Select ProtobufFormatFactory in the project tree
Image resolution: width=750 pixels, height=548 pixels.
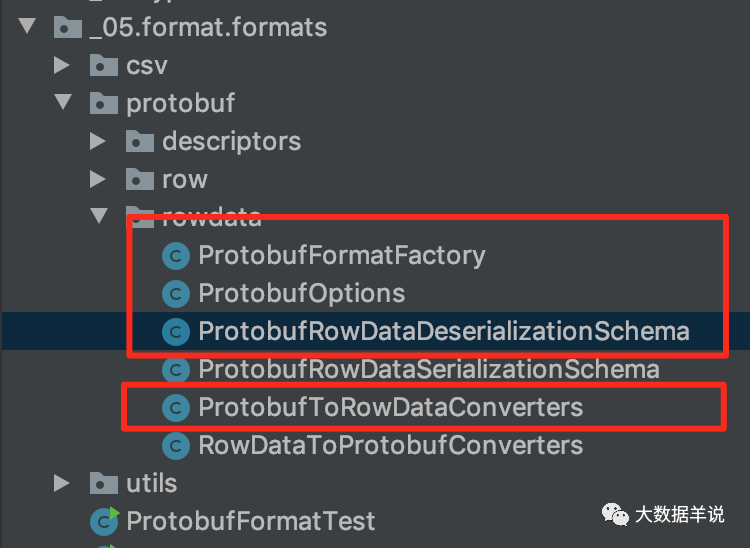click(342, 255)
